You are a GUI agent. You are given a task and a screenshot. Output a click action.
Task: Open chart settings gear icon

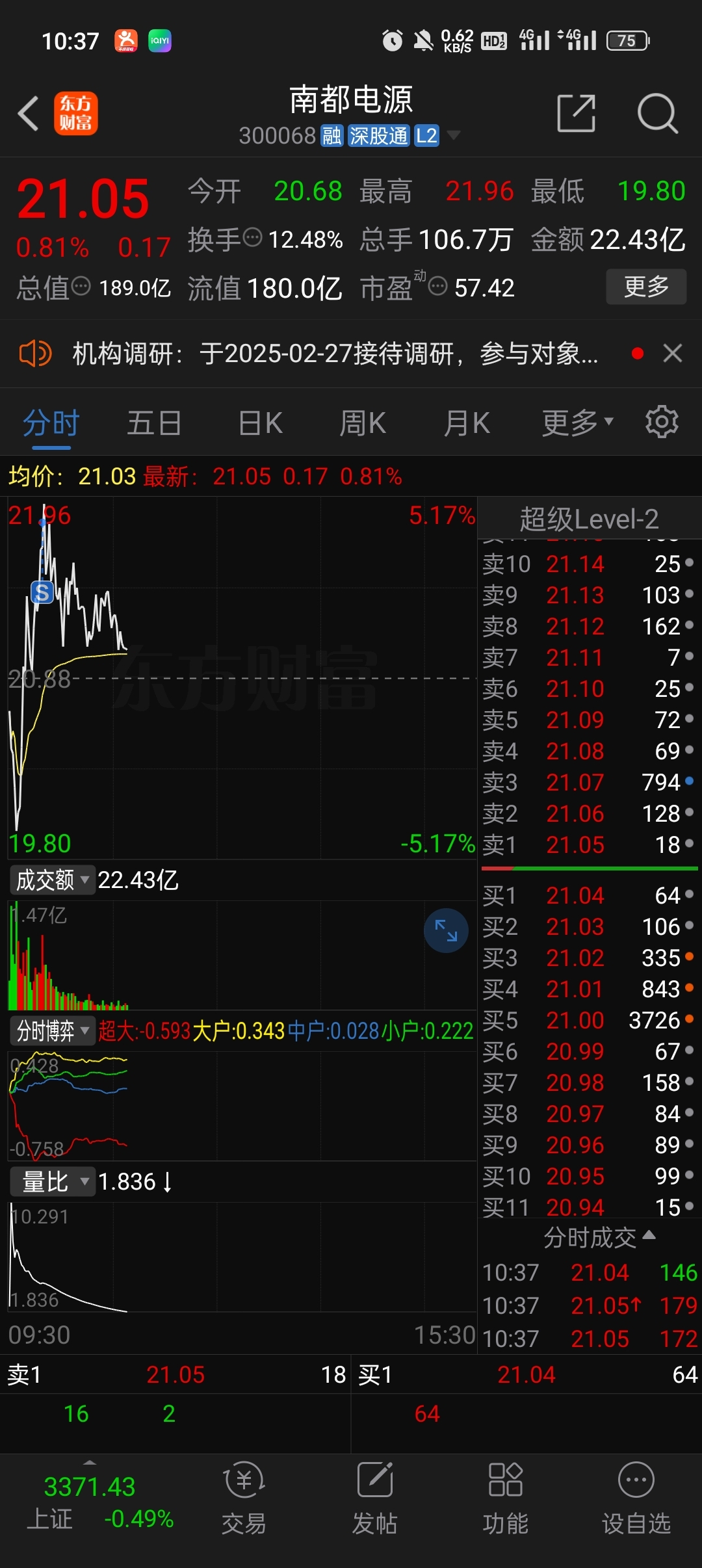pos(662,422)
